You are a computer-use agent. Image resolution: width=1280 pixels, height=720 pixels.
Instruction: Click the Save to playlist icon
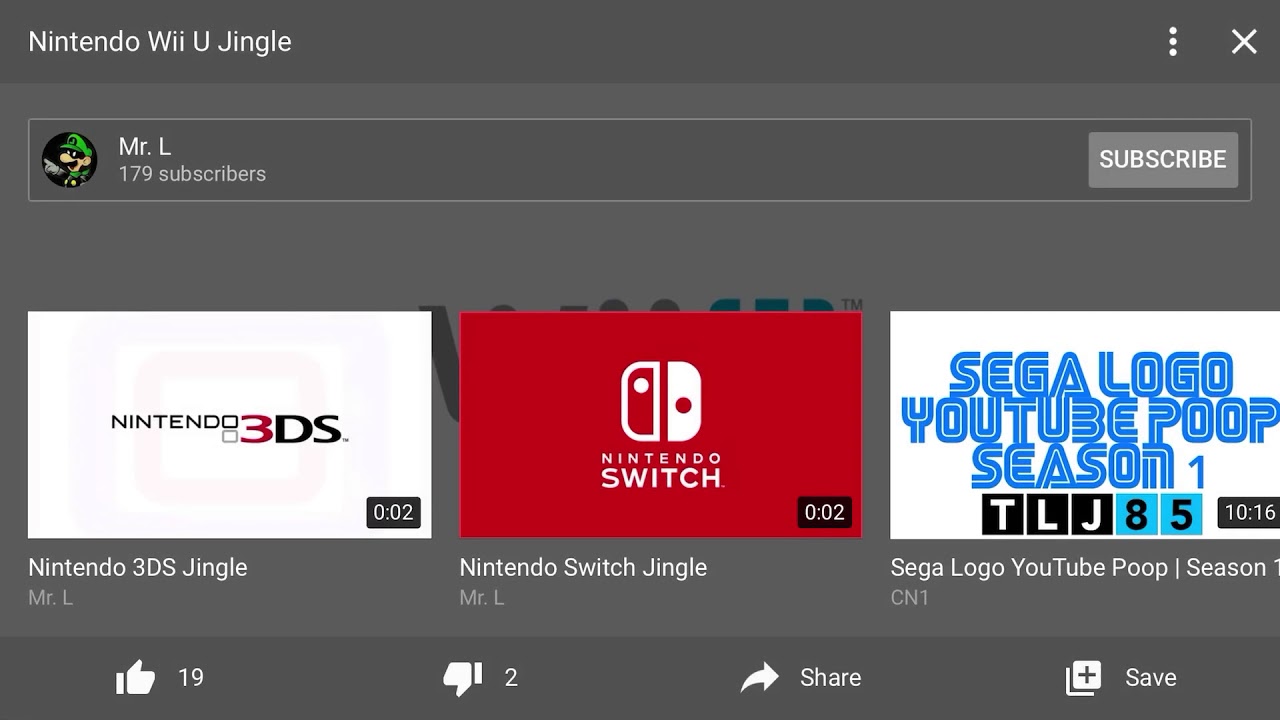1083,678
